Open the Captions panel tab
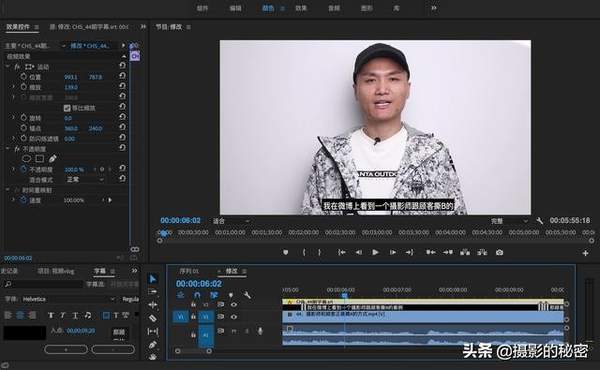 100,271
